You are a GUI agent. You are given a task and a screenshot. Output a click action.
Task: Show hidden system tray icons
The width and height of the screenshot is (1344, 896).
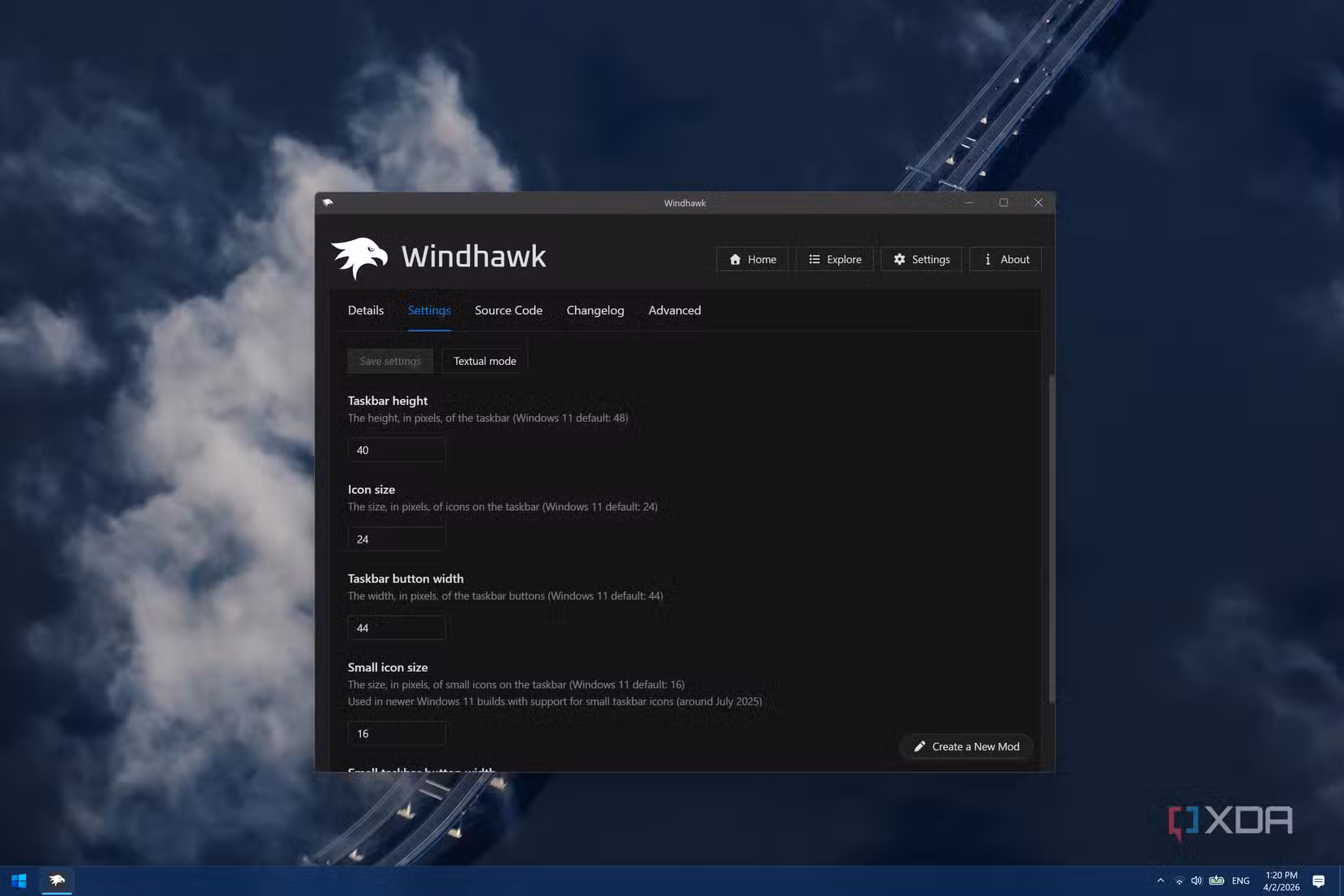point(1161,881)
